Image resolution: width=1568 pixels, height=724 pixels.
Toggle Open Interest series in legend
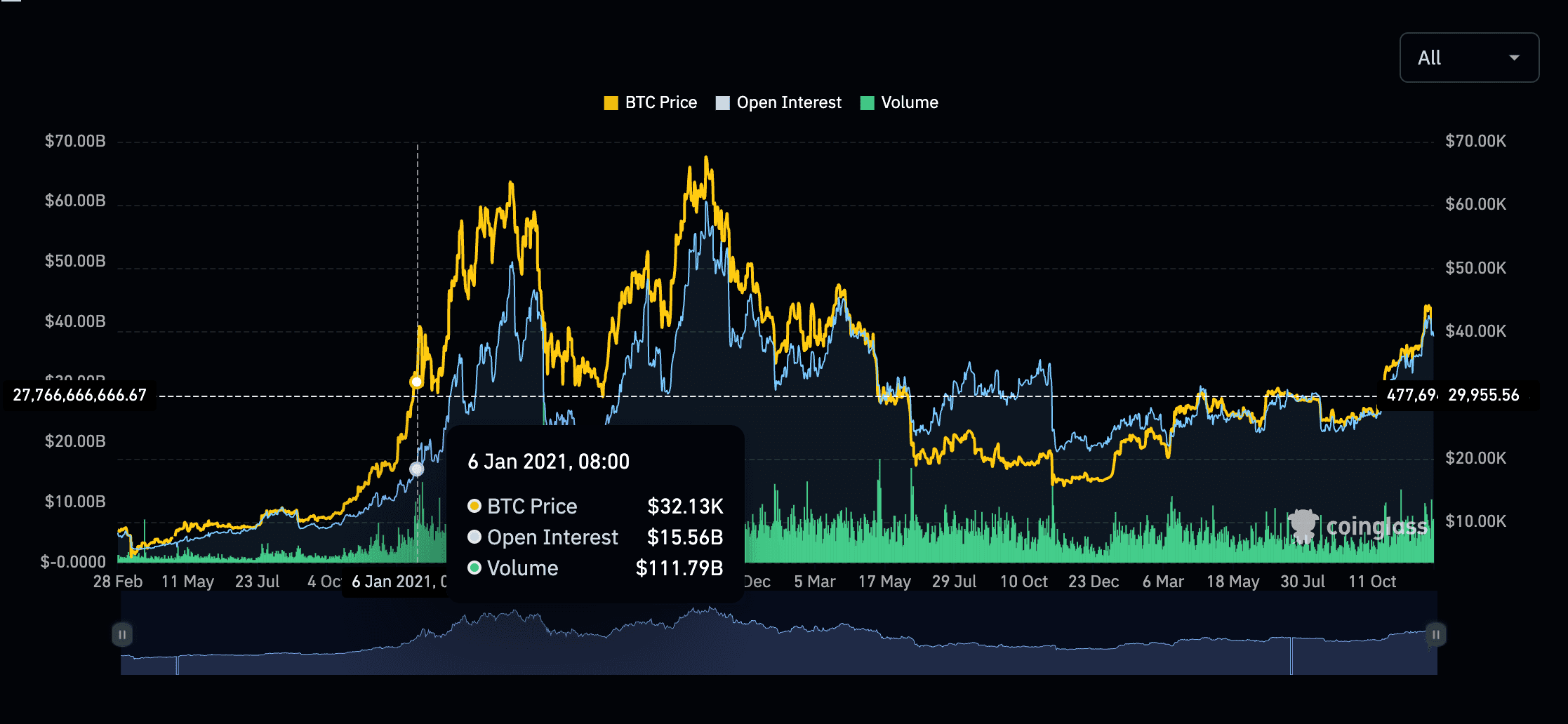click(x=778, y=102)
